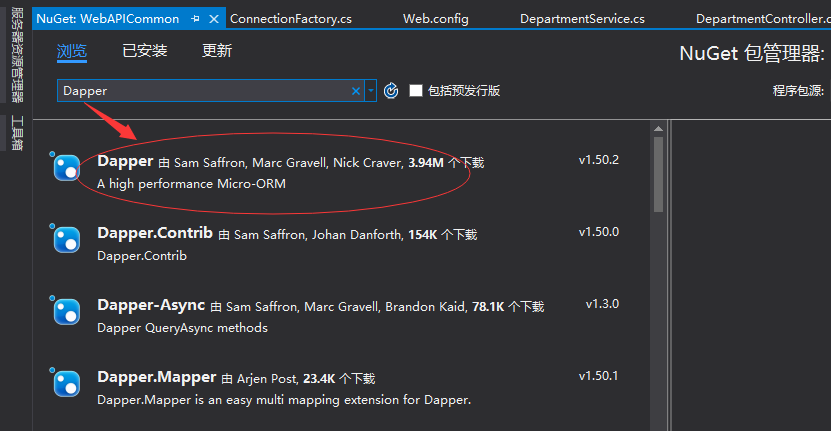Click the Dapper package icon
The height and width of the screenshot is (431, 831).
(x=67, y=168)
